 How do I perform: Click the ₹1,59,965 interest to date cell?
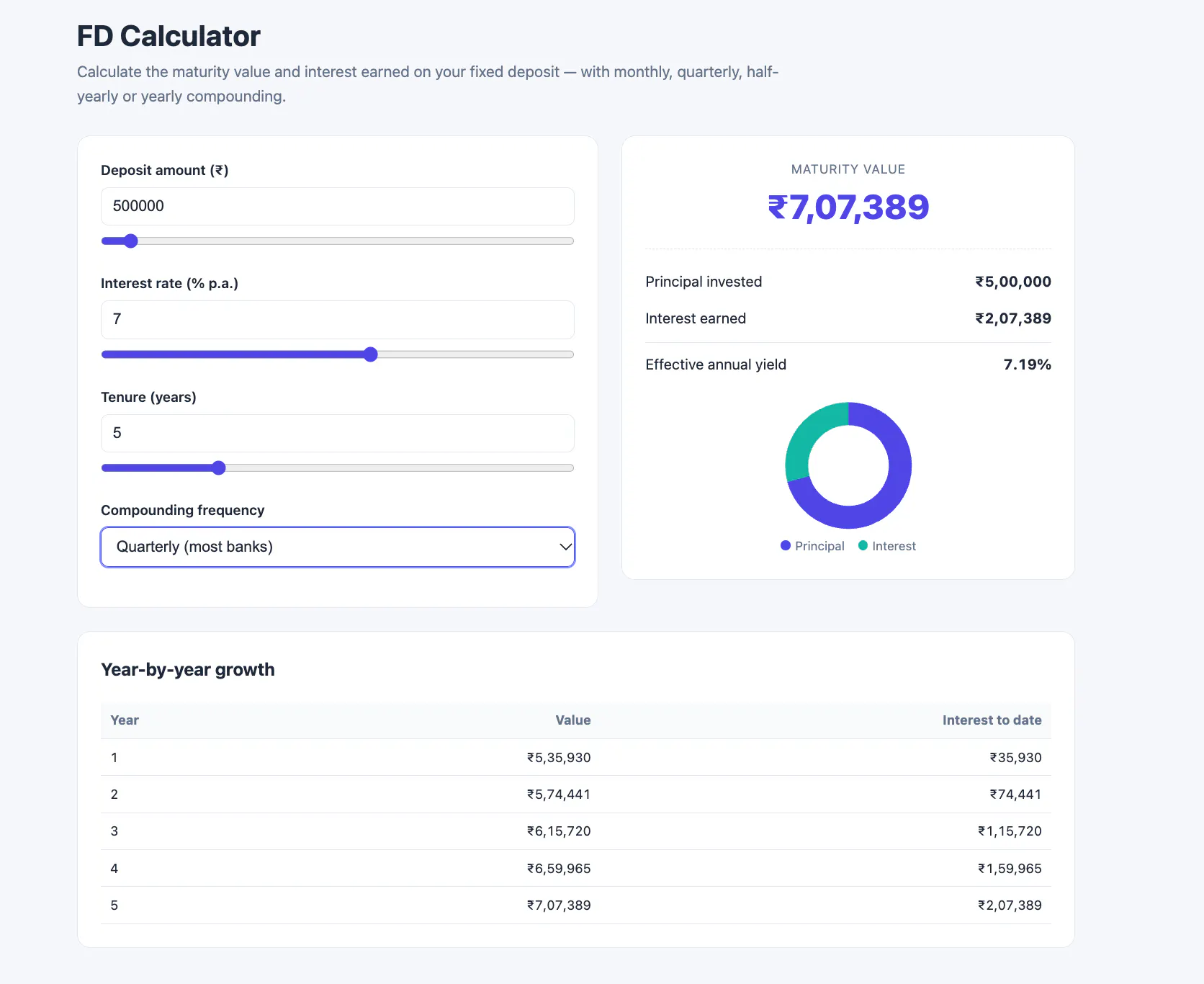point(1010,869)
